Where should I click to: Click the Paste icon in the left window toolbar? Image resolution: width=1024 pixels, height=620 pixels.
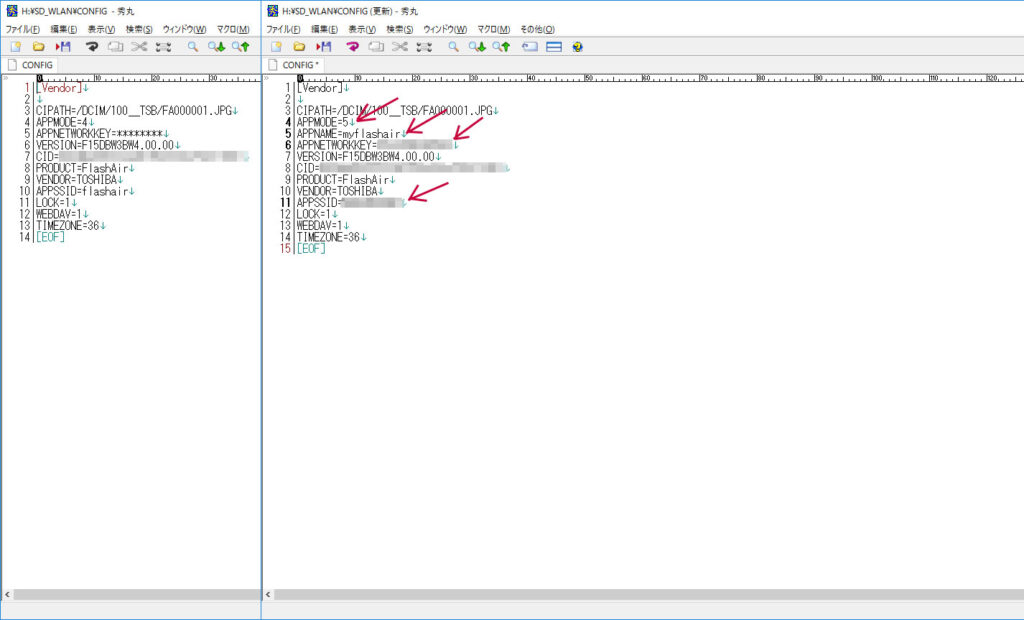(x=163, y=46)
